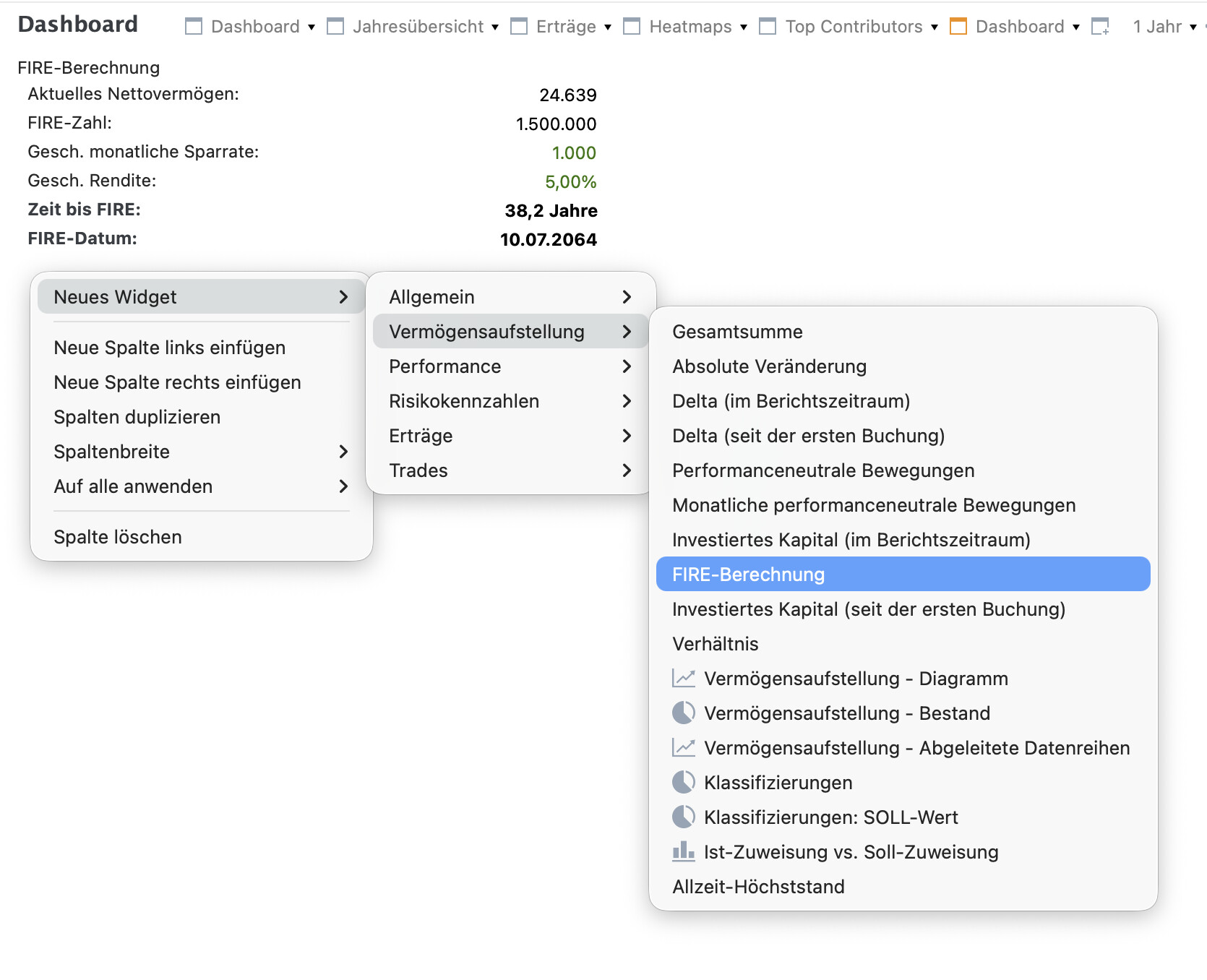Click bar chart icon for Ist-Zuweisung vs. Soll-Zuweisung
This screenshot has width=1207, height=980.
683,852
